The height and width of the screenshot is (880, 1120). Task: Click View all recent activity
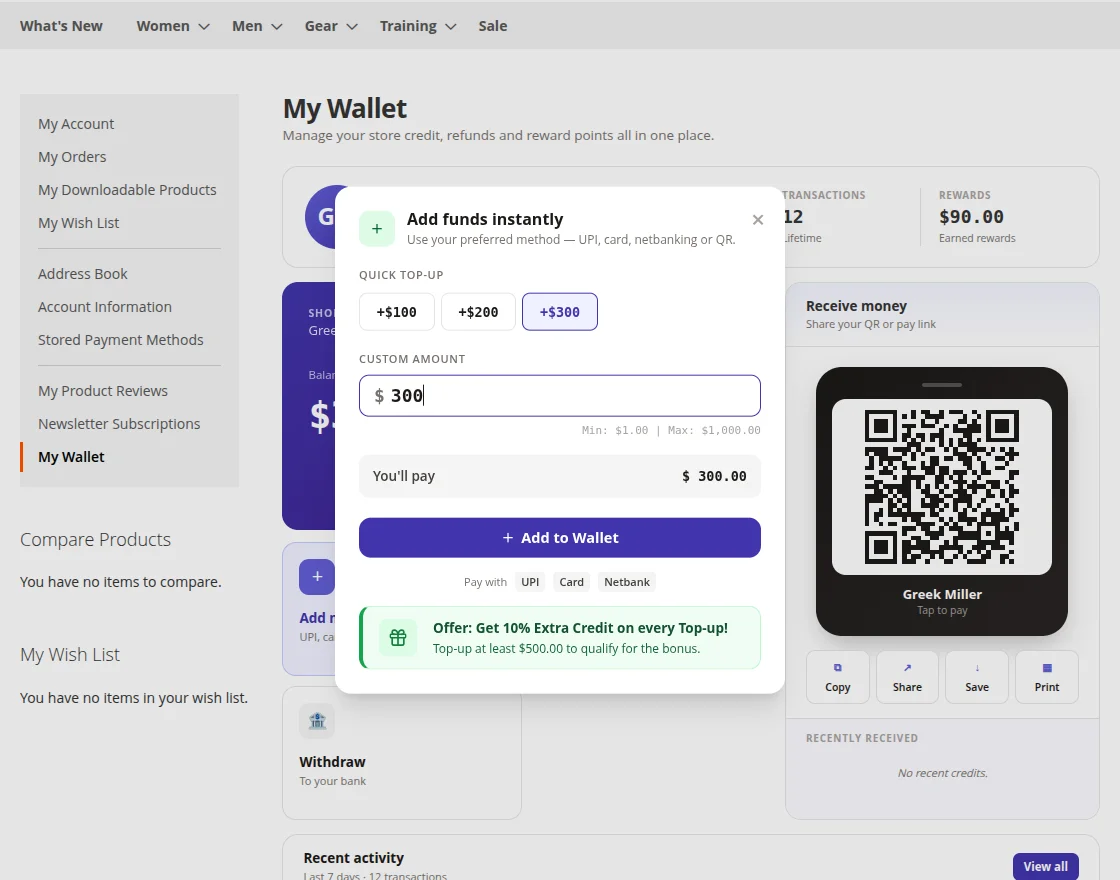tap(1046, 866)
